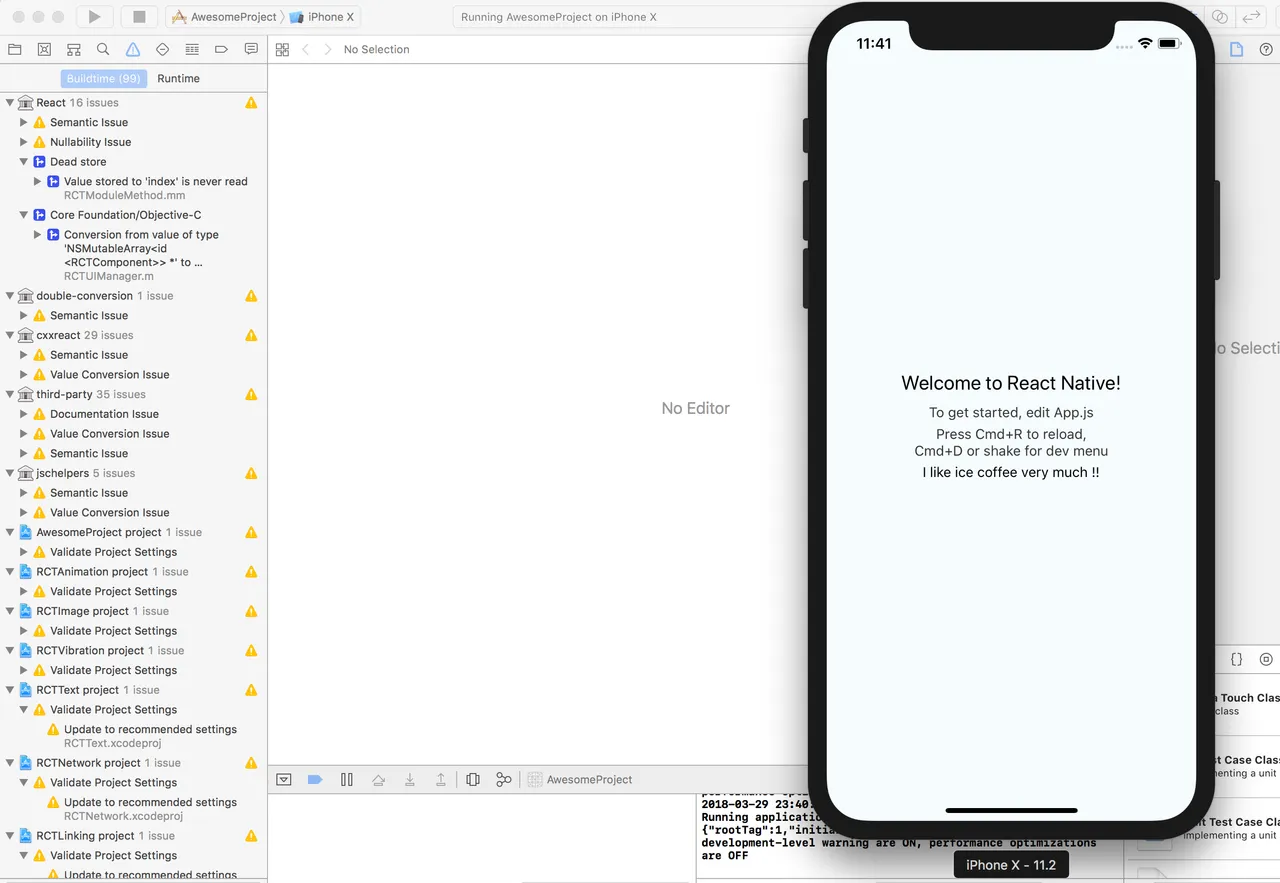Show the Report navigator
The height and width of the screenshot is (883, 1280).
251,49
